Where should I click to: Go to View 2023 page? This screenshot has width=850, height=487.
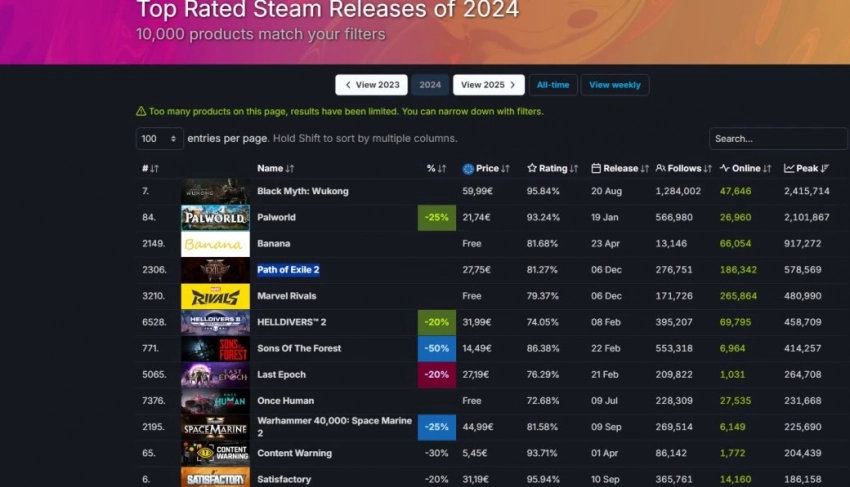pyautogui.click(x=371, y=85)
